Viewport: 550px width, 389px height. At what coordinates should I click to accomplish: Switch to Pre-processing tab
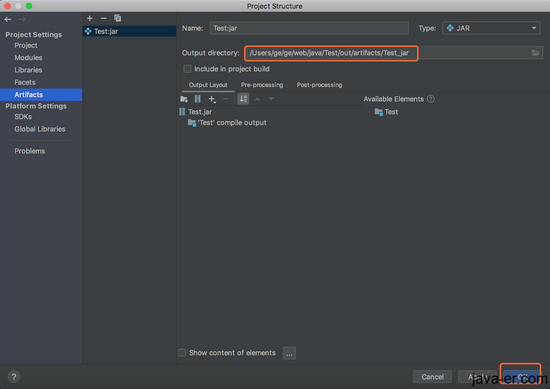pyautogui.click(x=262, y=85)
